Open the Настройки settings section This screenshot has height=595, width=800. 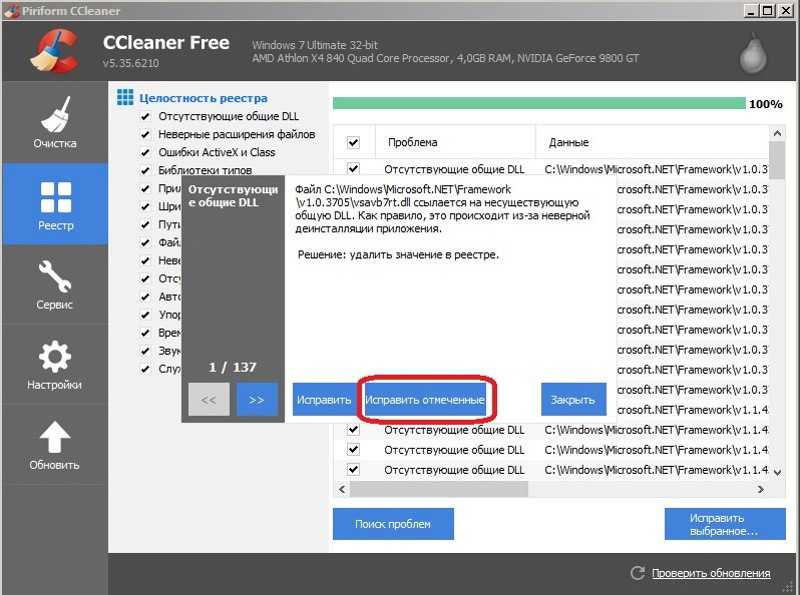pos(55,364)
